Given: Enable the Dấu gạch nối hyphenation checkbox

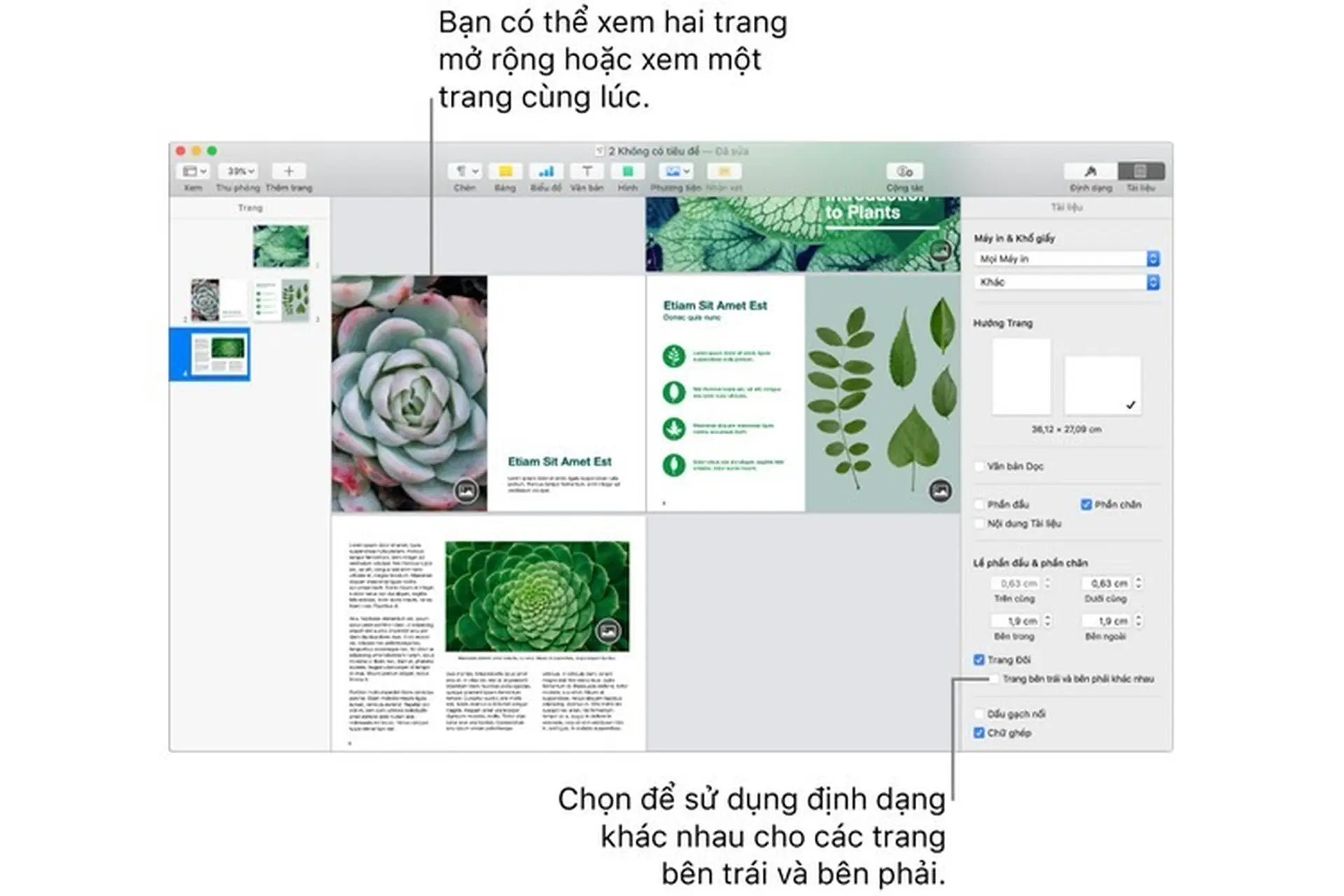Looking at the screenshot, I should 979,714.
